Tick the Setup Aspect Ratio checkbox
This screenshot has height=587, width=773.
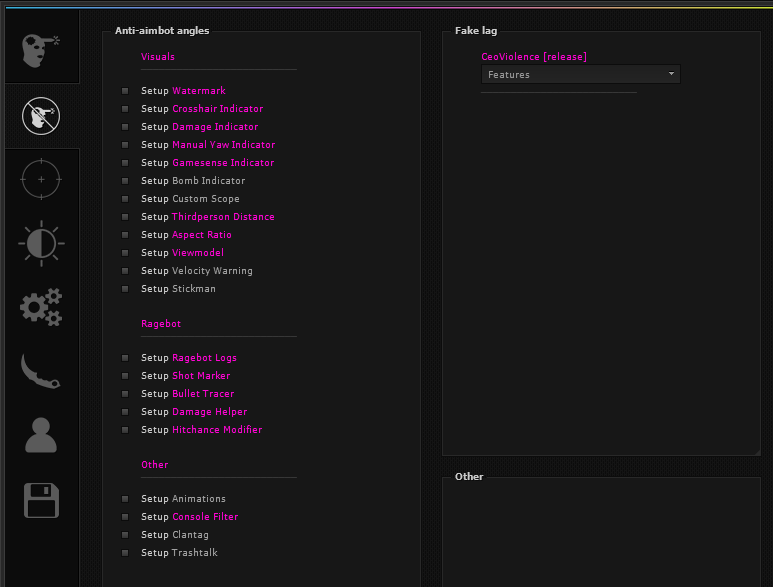125,235
